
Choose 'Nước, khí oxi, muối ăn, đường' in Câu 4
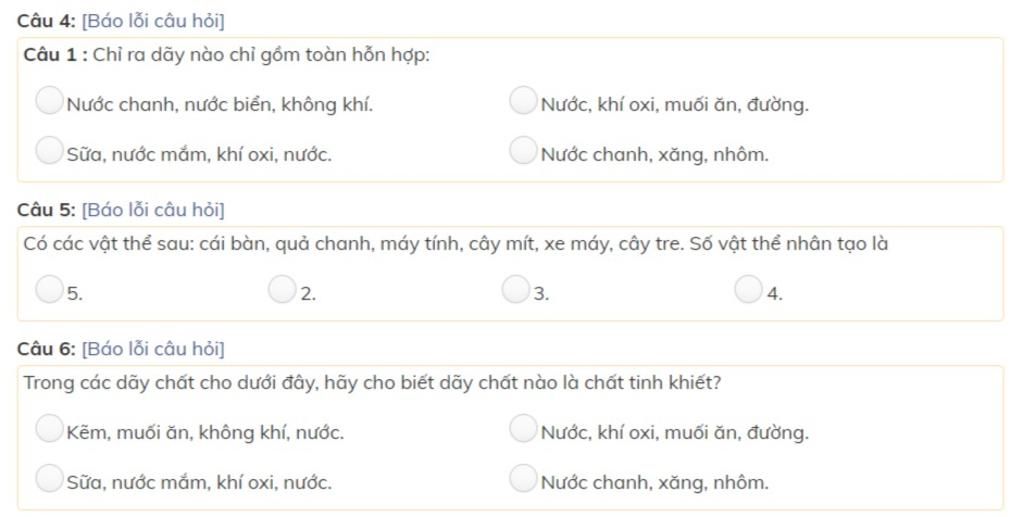point(523,101)
